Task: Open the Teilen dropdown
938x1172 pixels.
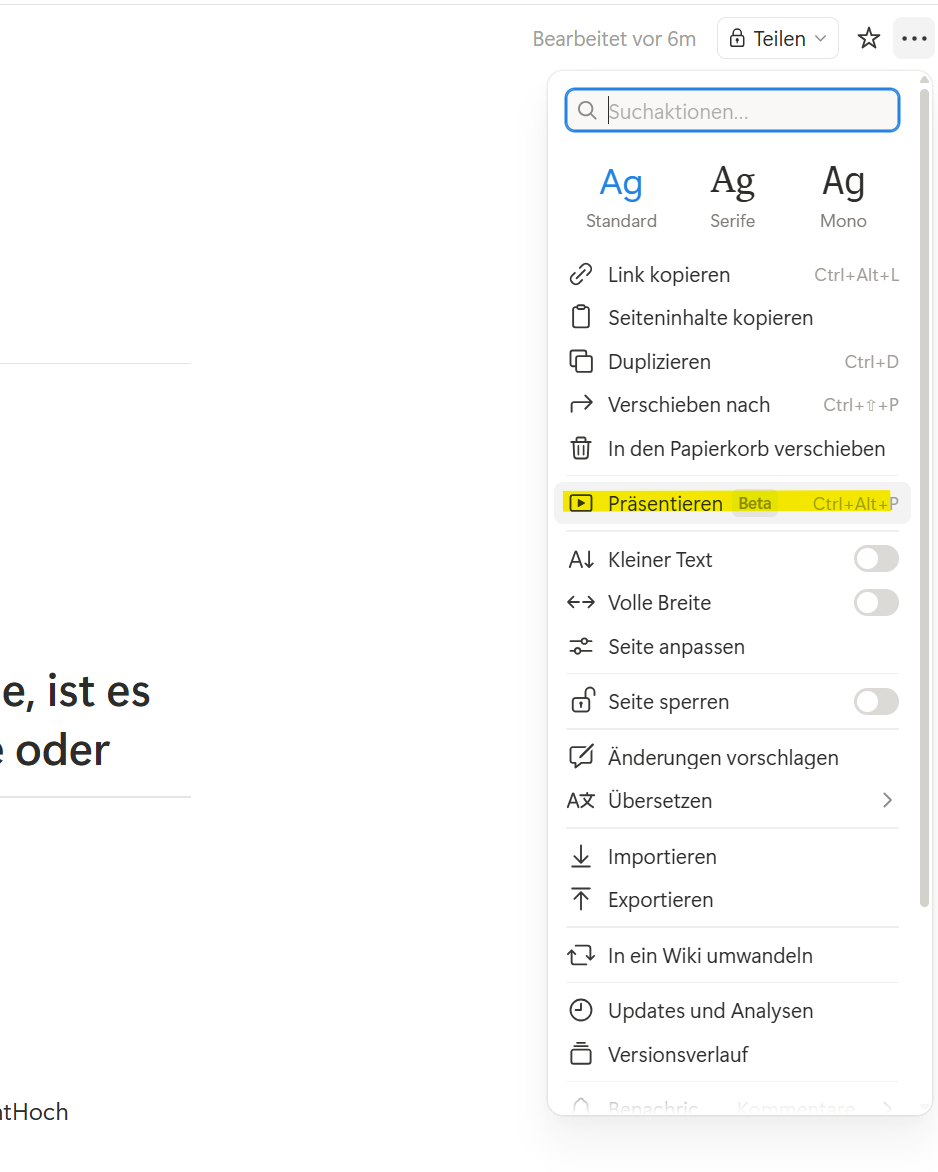Action: 778,38
